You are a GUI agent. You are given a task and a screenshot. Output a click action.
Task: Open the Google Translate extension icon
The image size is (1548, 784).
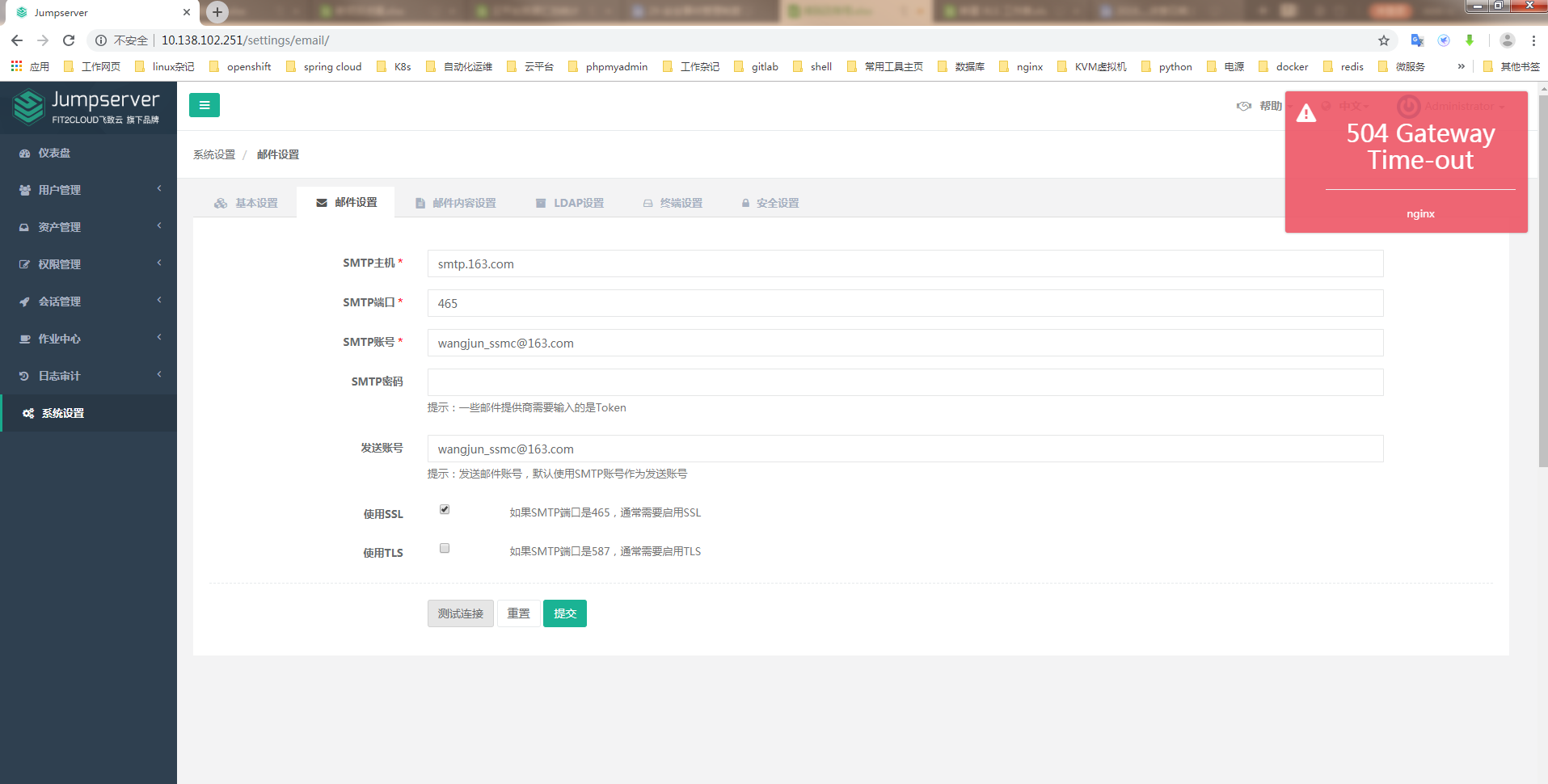[1417, 40]
